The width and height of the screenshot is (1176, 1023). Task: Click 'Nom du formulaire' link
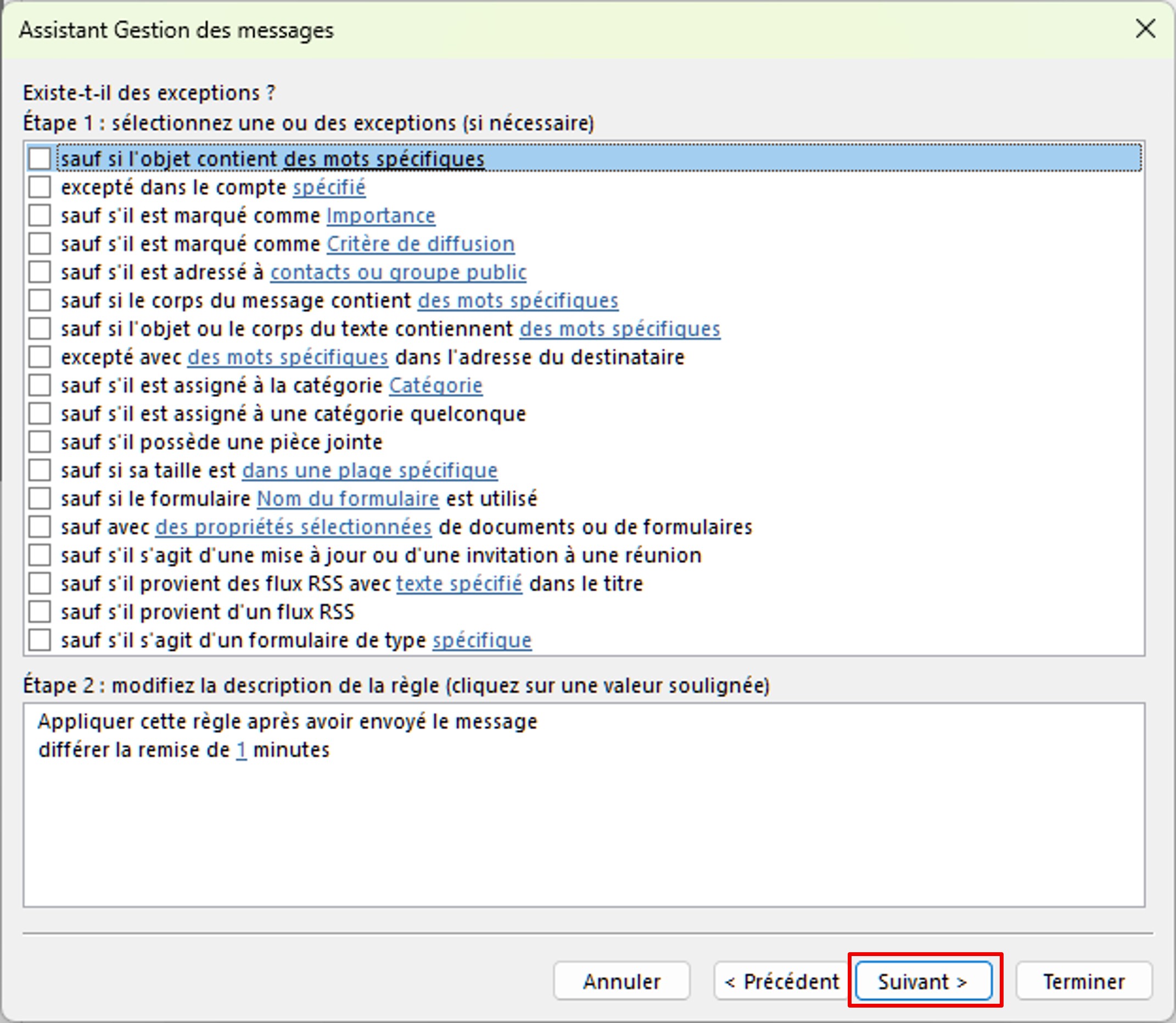click(348, 499)
